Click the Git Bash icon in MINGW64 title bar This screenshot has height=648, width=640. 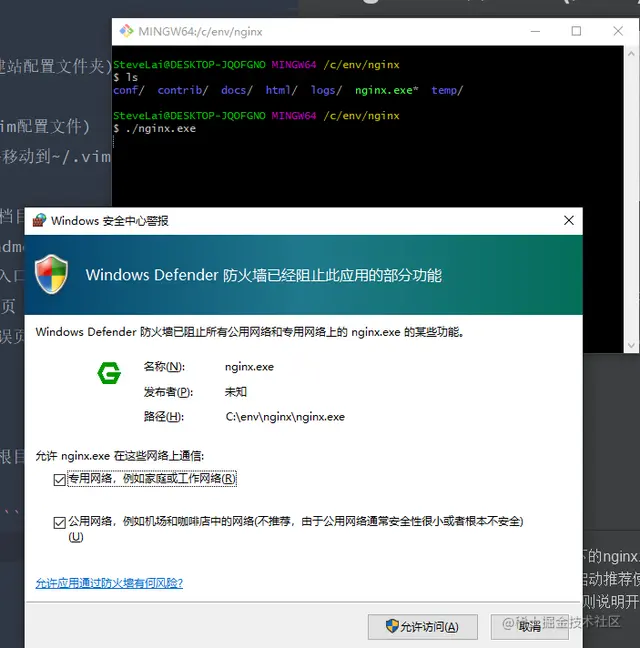tap(126, 31)
